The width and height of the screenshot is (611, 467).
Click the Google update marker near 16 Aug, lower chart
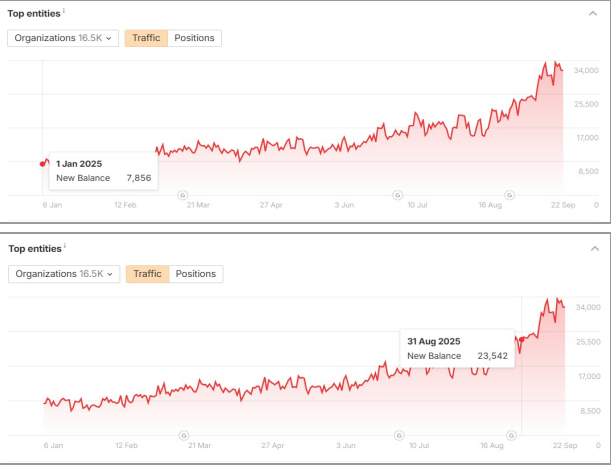[x=514, y=435]
